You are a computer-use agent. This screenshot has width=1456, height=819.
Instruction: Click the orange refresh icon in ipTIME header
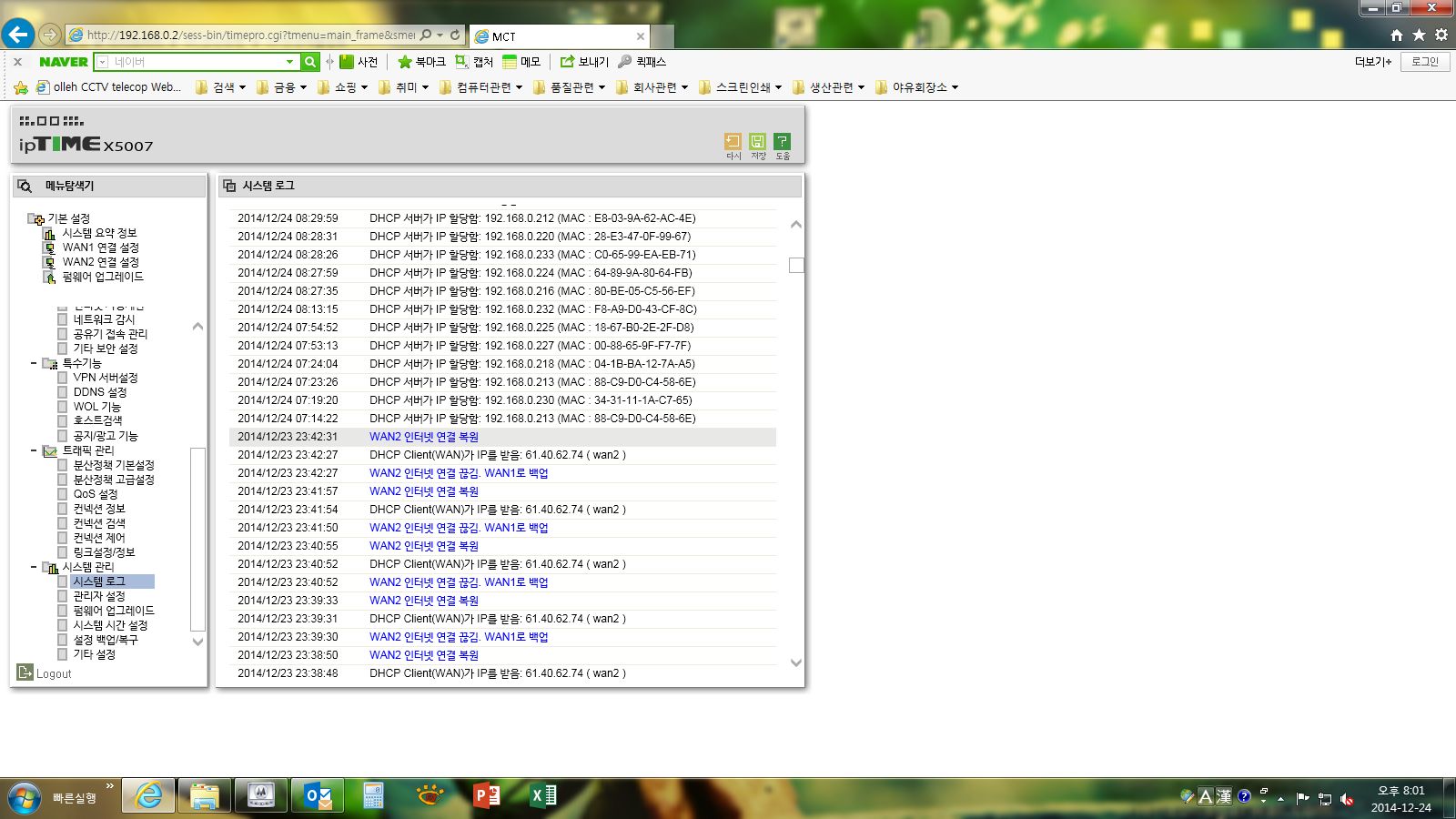tap(733, 141)
